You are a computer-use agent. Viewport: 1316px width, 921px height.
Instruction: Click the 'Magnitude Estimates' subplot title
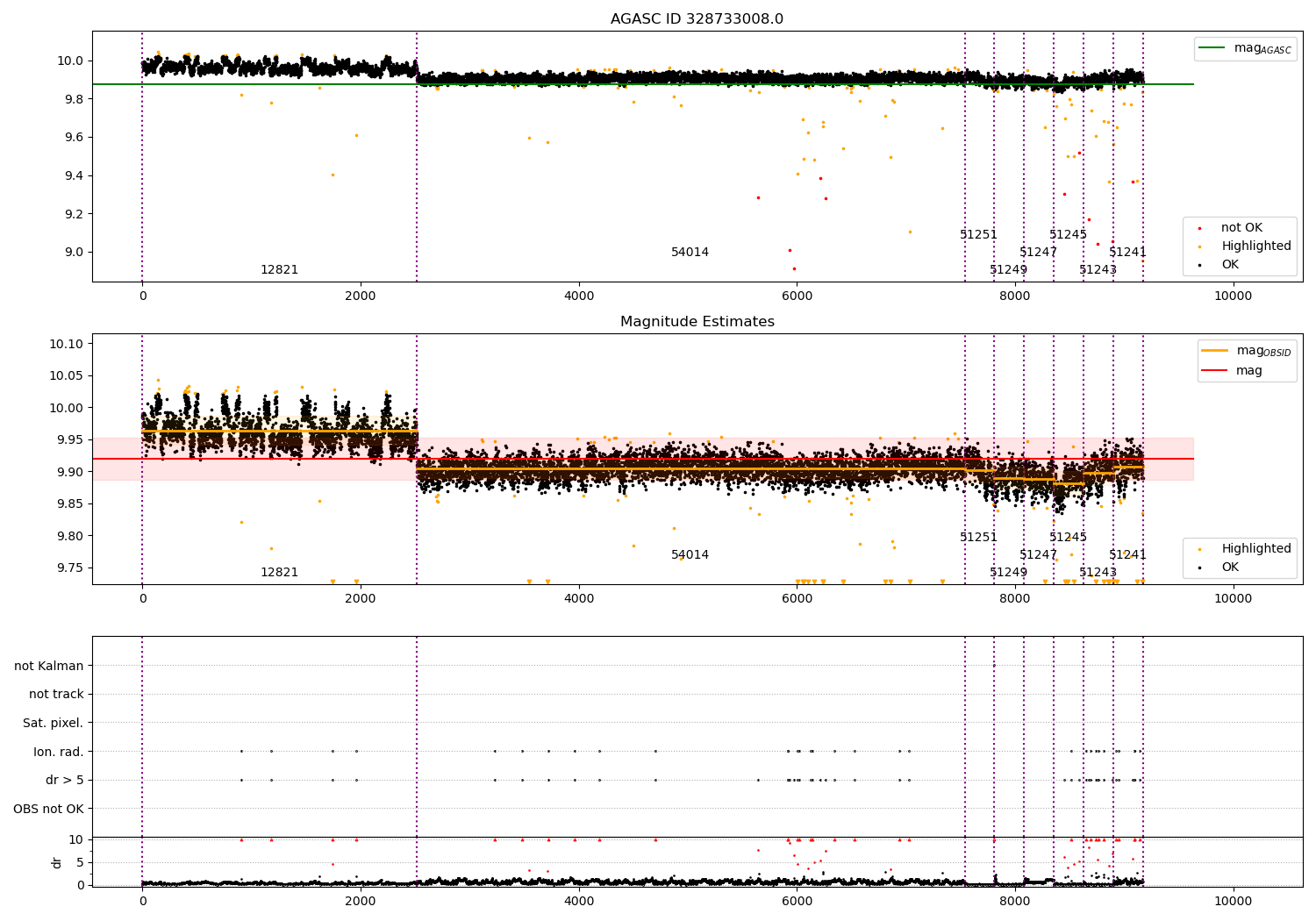click(697, 322)
